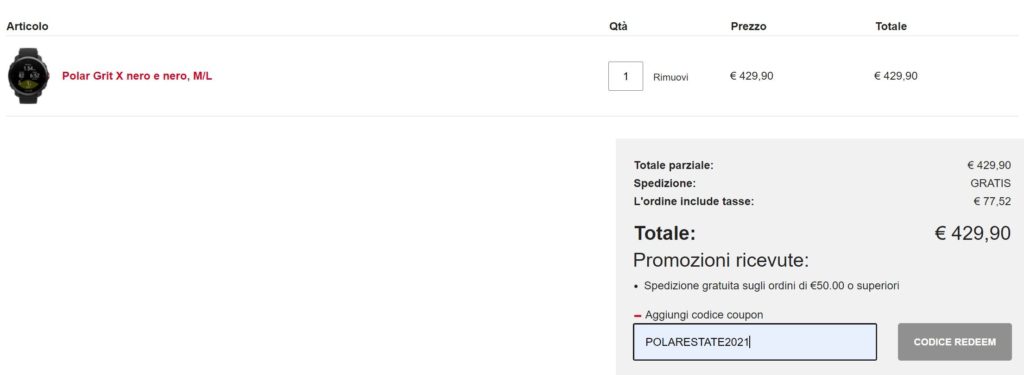The image size is (1024, 375).
Task: Select the GRATIS shipping value
Action: click(x=991, y=184)
